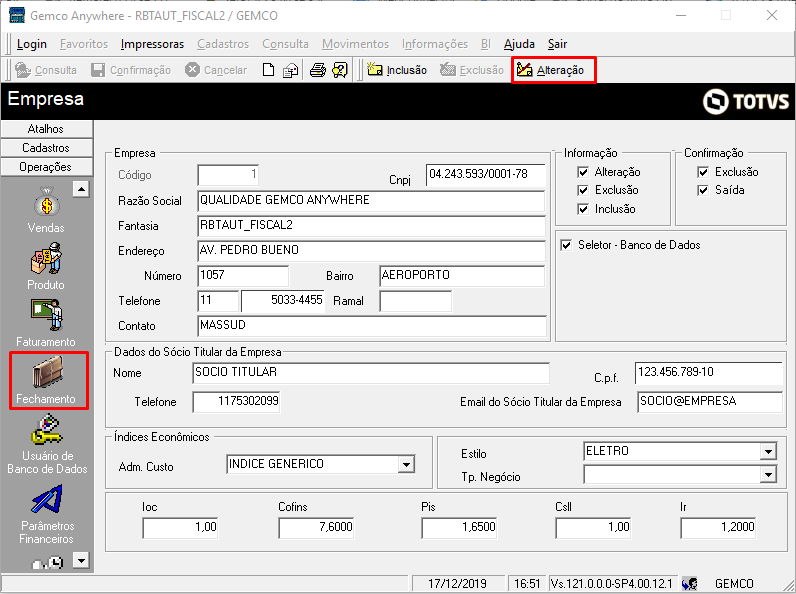Click sidebar scroll down arrow
The height and width of the screenshot is (594, 796).
click(x=81, y=560)
